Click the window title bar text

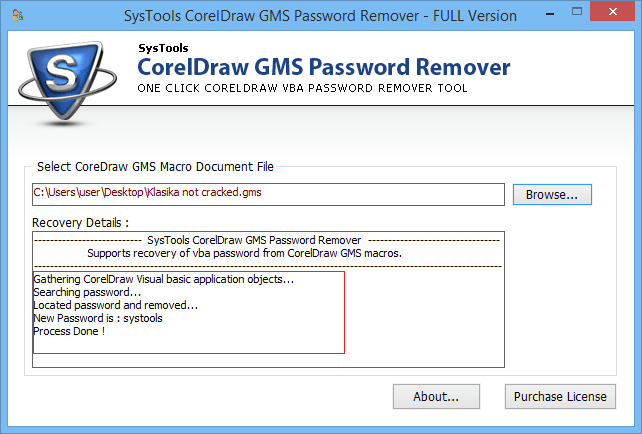point(320,16)
